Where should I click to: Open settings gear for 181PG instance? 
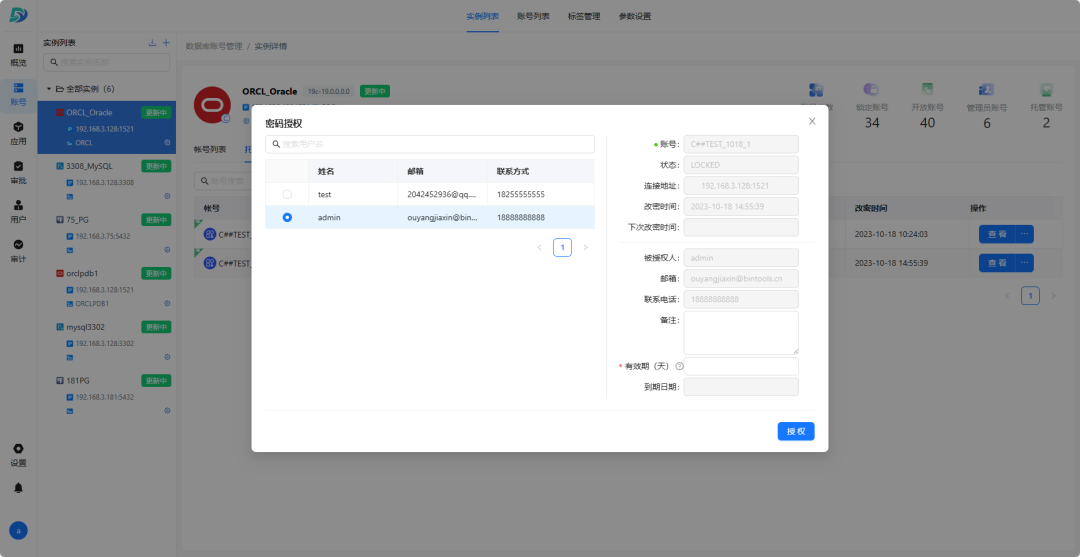(x=167, y=411)
